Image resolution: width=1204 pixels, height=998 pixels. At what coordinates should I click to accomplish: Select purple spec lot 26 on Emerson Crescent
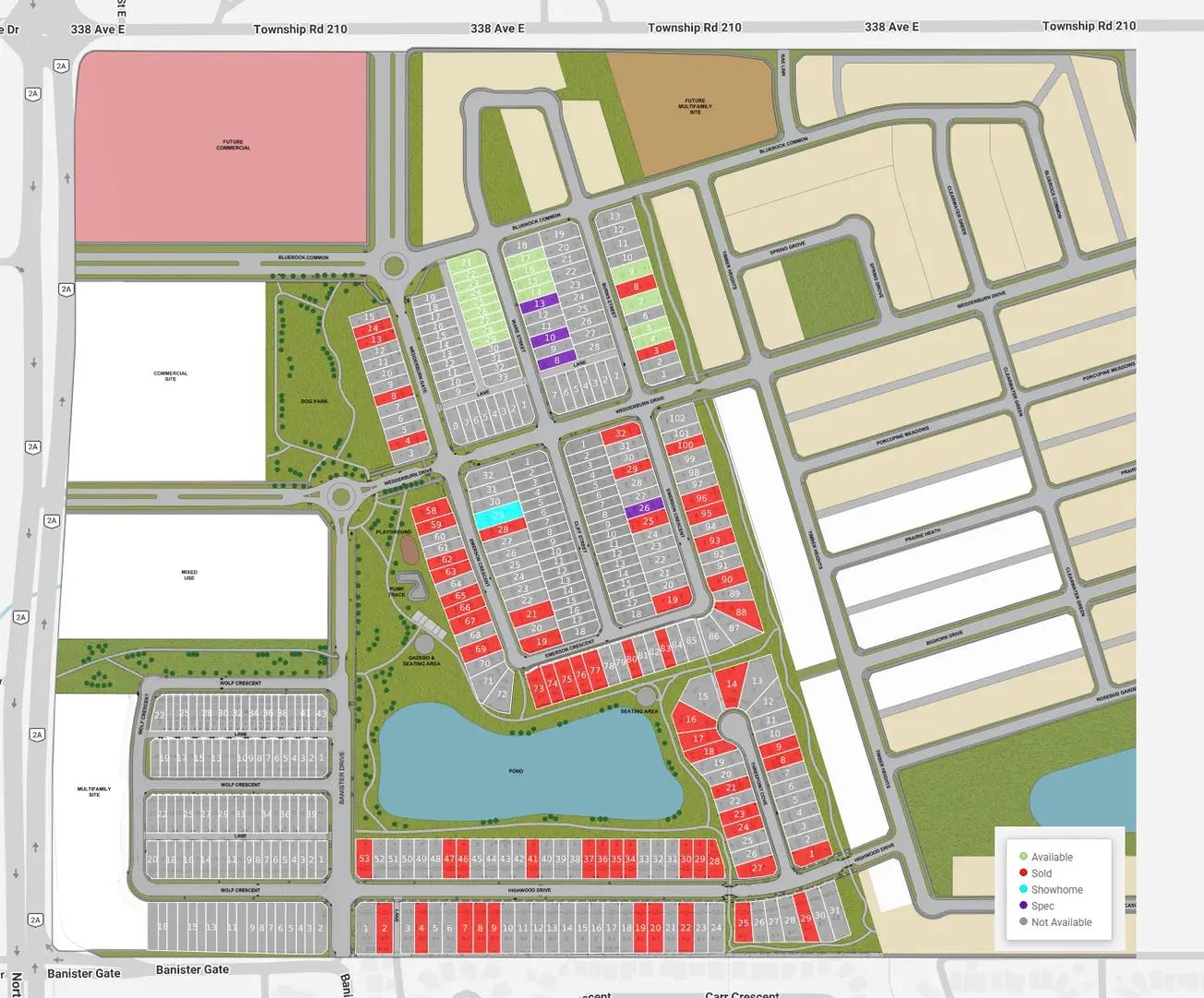pyautogui.click(x=644, y=508)
